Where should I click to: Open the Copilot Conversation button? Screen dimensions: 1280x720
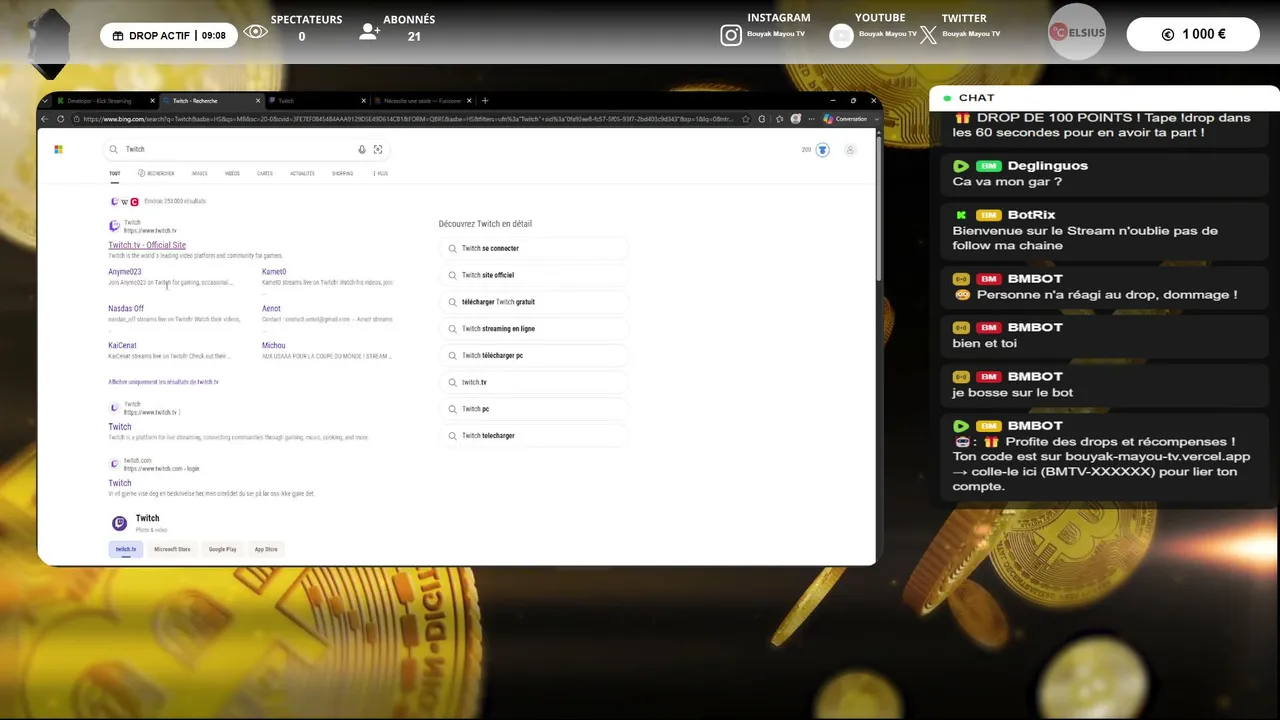click(845, 119)
